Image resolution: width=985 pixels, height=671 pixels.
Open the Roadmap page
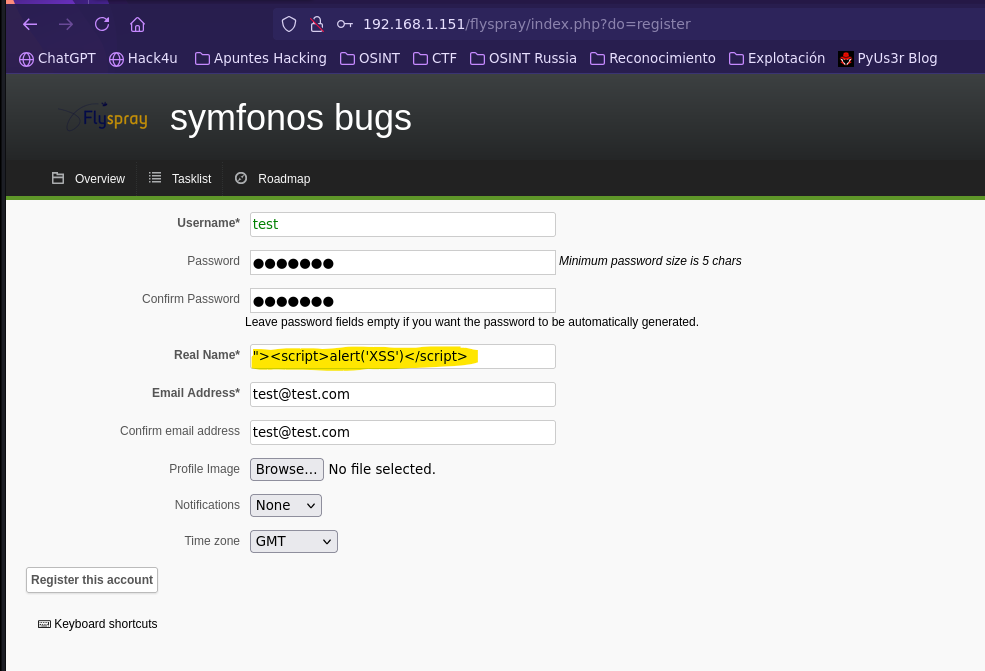272,178
